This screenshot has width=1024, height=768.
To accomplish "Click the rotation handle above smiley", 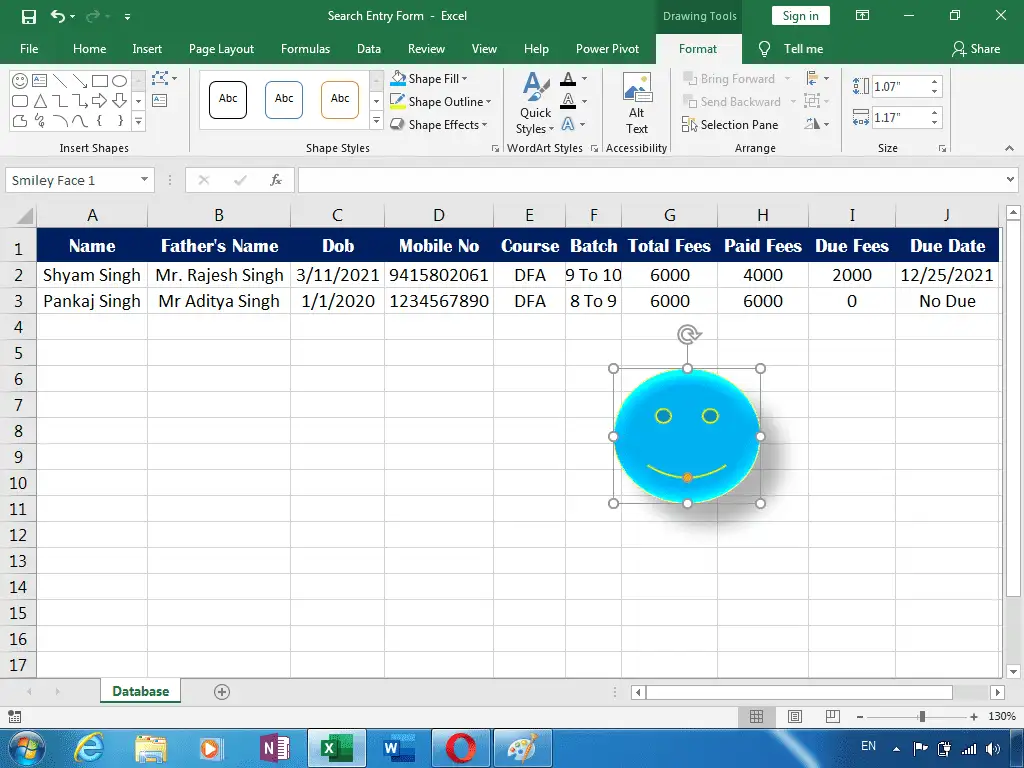I will coord(688,334).
